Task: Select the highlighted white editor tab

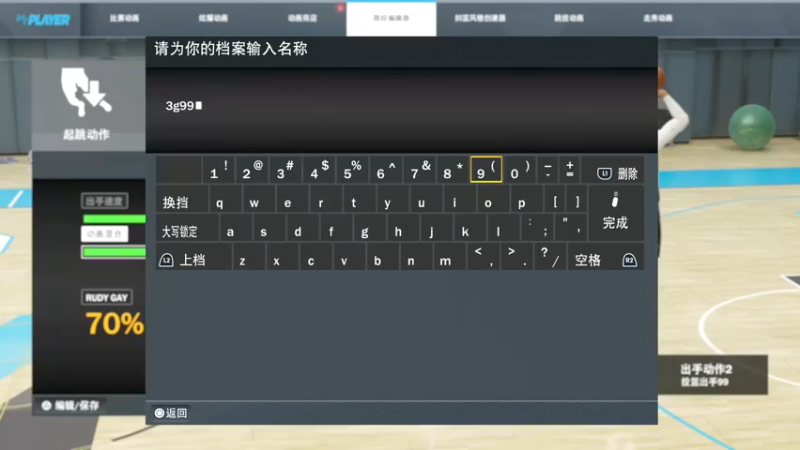Action: pyautogui.click(x=391, y=19)
